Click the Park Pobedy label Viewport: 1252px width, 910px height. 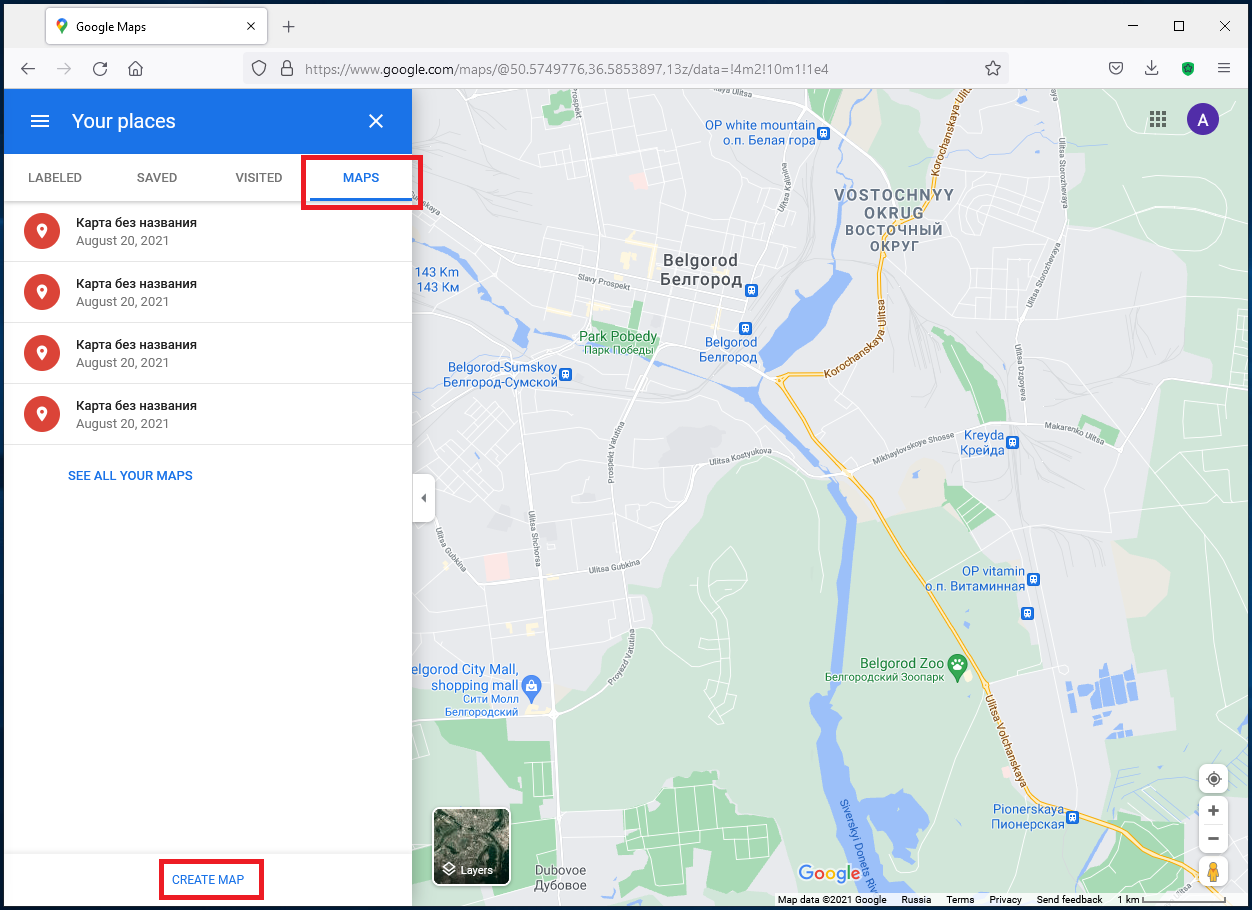[x=618, y=342]
